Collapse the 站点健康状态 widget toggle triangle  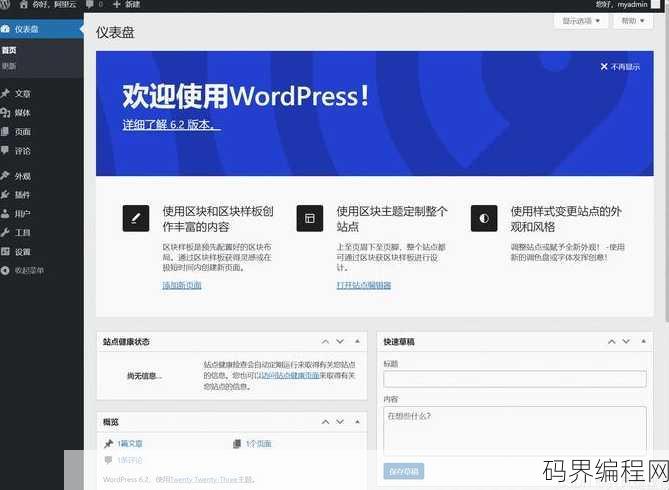[x=357, y=341]
